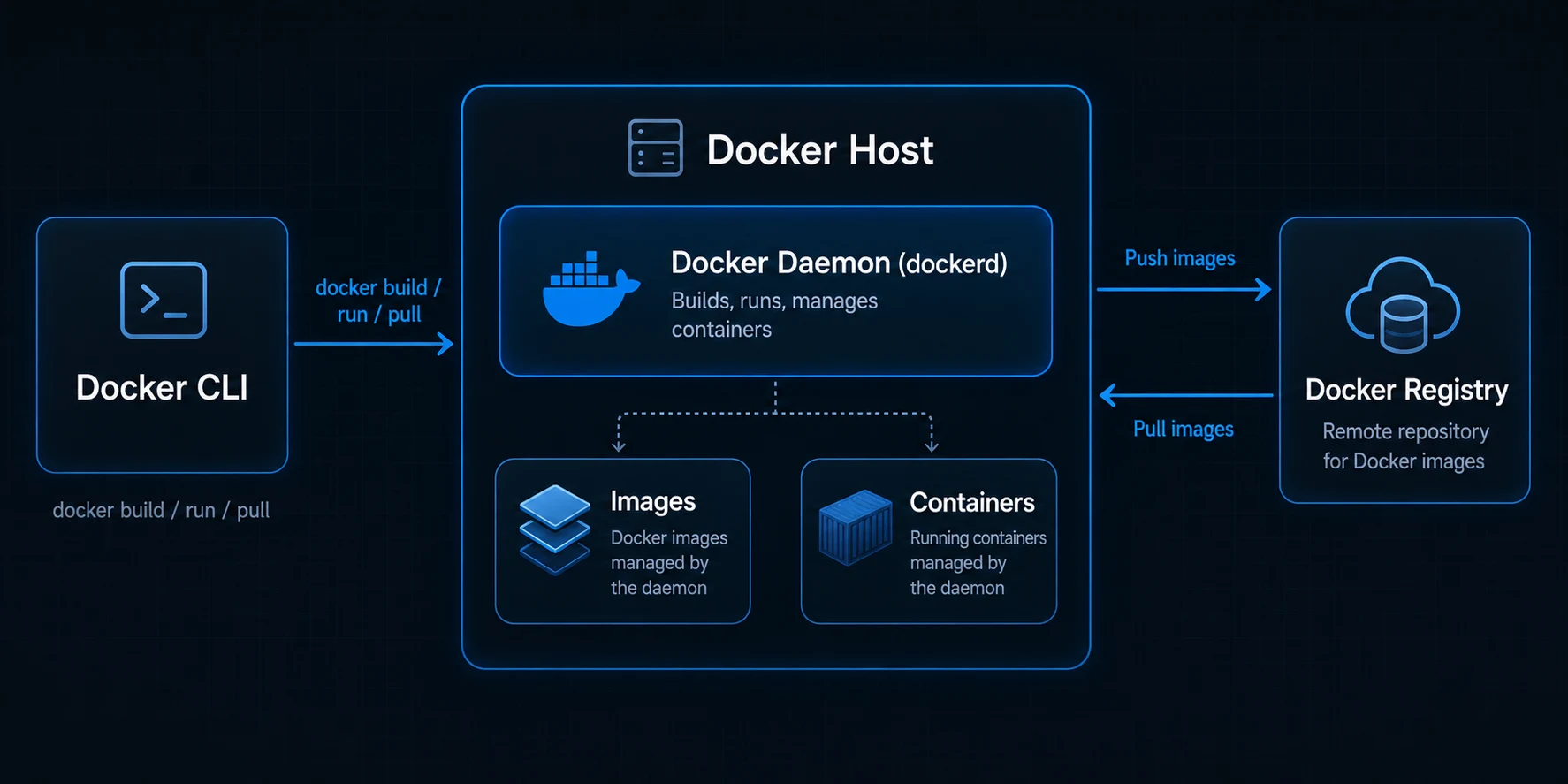Click the "Images" card heading
The image size is (1568, 784).
point(652,501)
